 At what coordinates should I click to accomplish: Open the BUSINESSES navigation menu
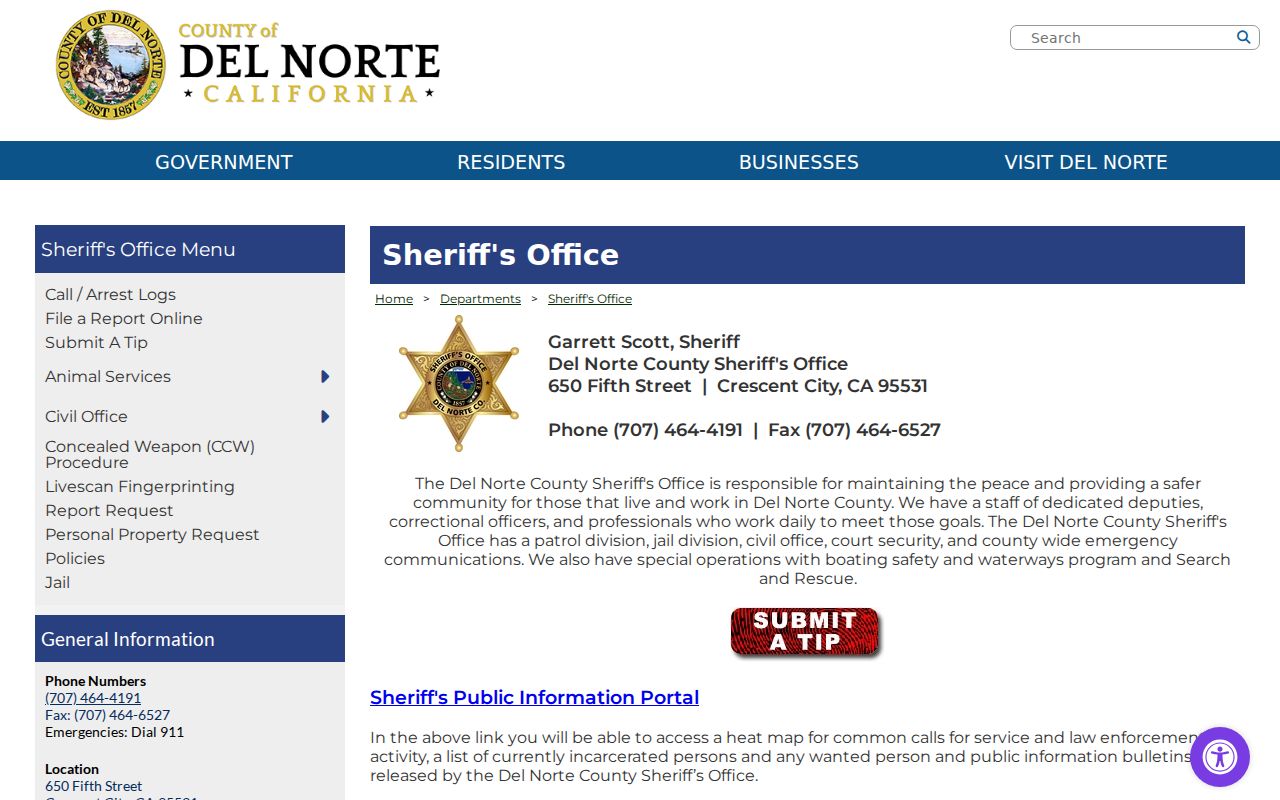(799, 162)
